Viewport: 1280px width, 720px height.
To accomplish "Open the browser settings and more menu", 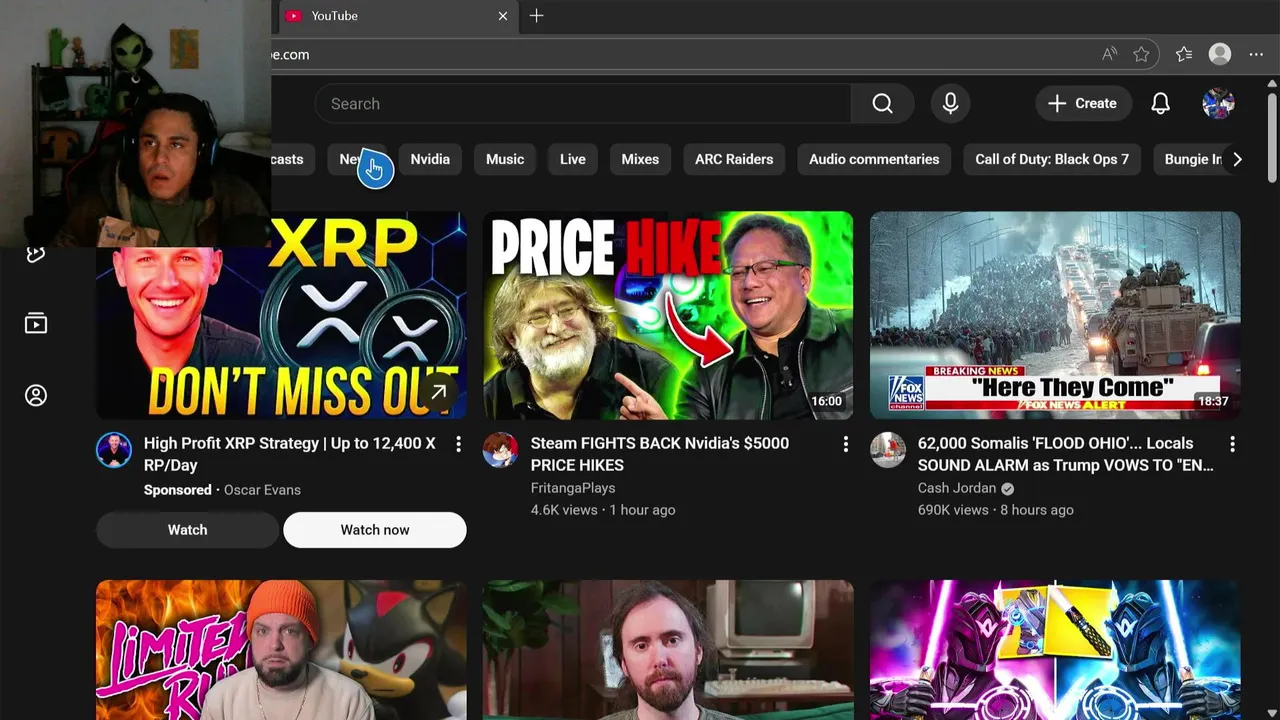I will (1256, 55).
